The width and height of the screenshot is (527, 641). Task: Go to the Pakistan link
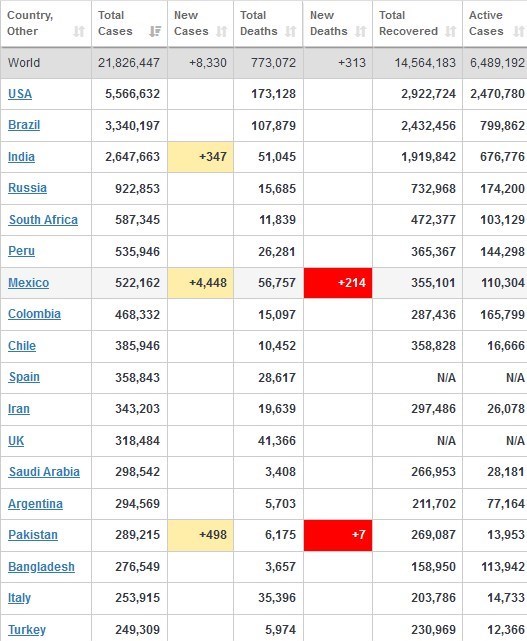pyautogui.click(x=33, y=535)
